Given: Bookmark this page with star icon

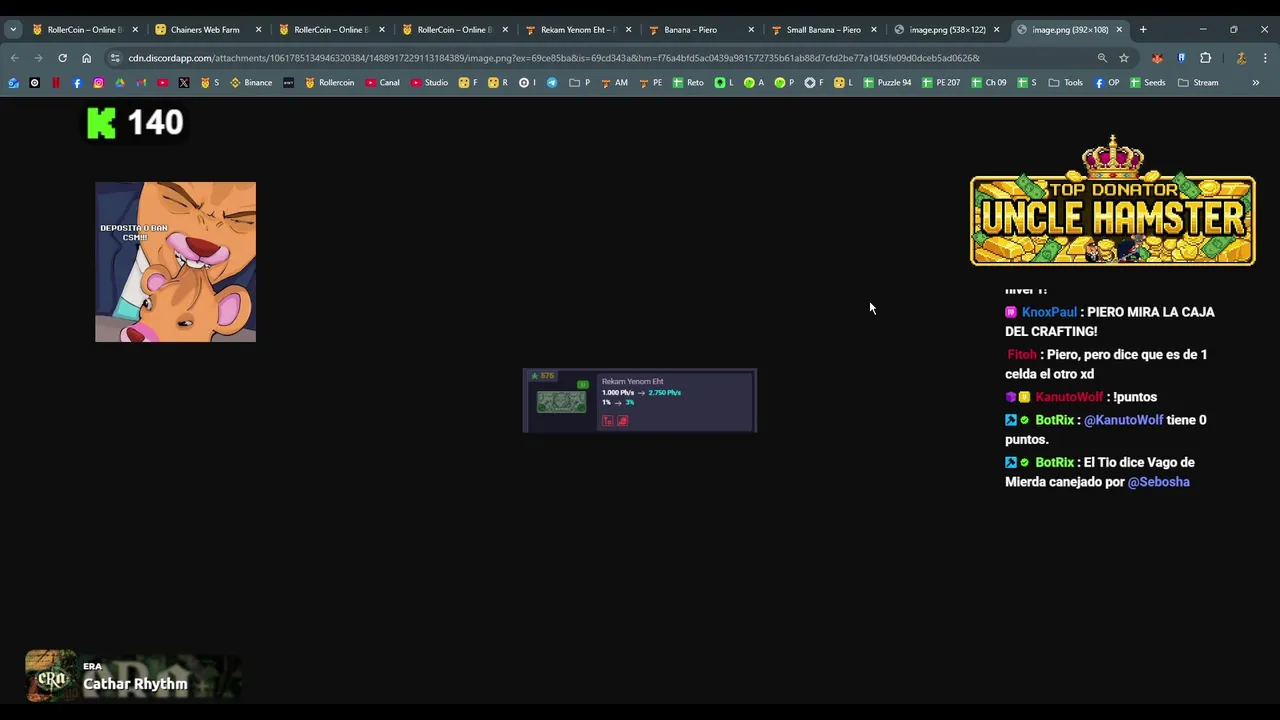Looking at the screenshot, I should (1124, 58).
